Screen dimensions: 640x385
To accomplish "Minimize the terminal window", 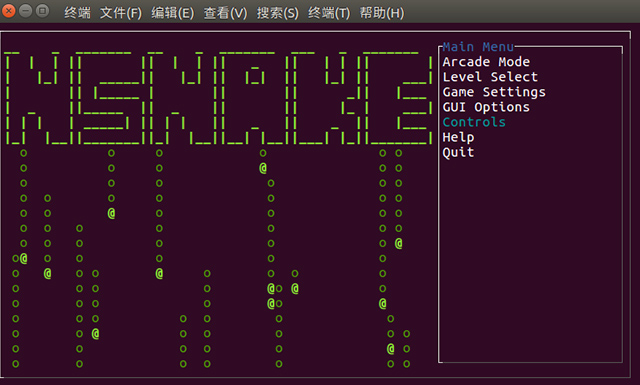I will click(25, 11).
